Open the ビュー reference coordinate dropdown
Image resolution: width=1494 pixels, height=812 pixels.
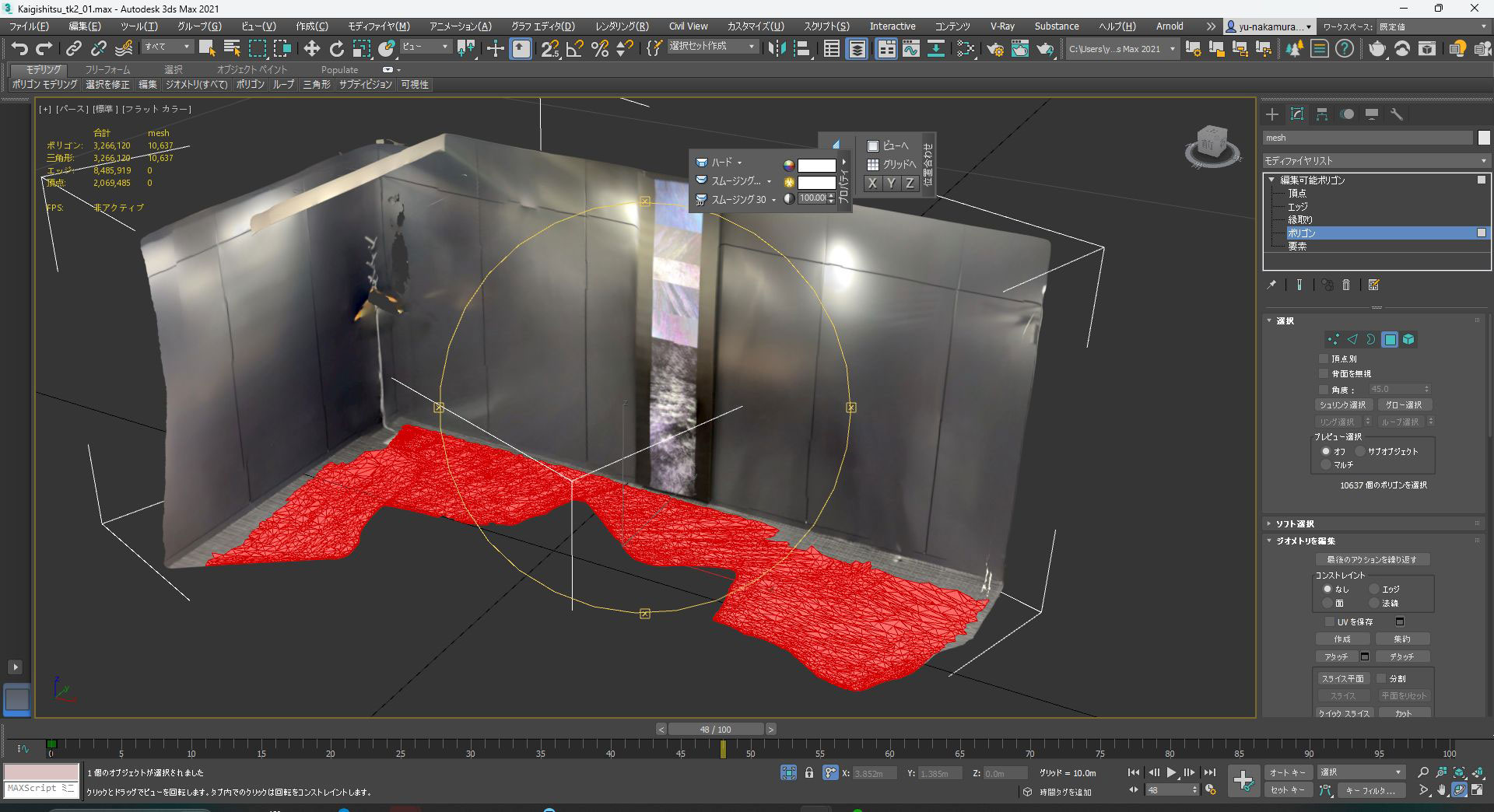(x=426, y=47)
